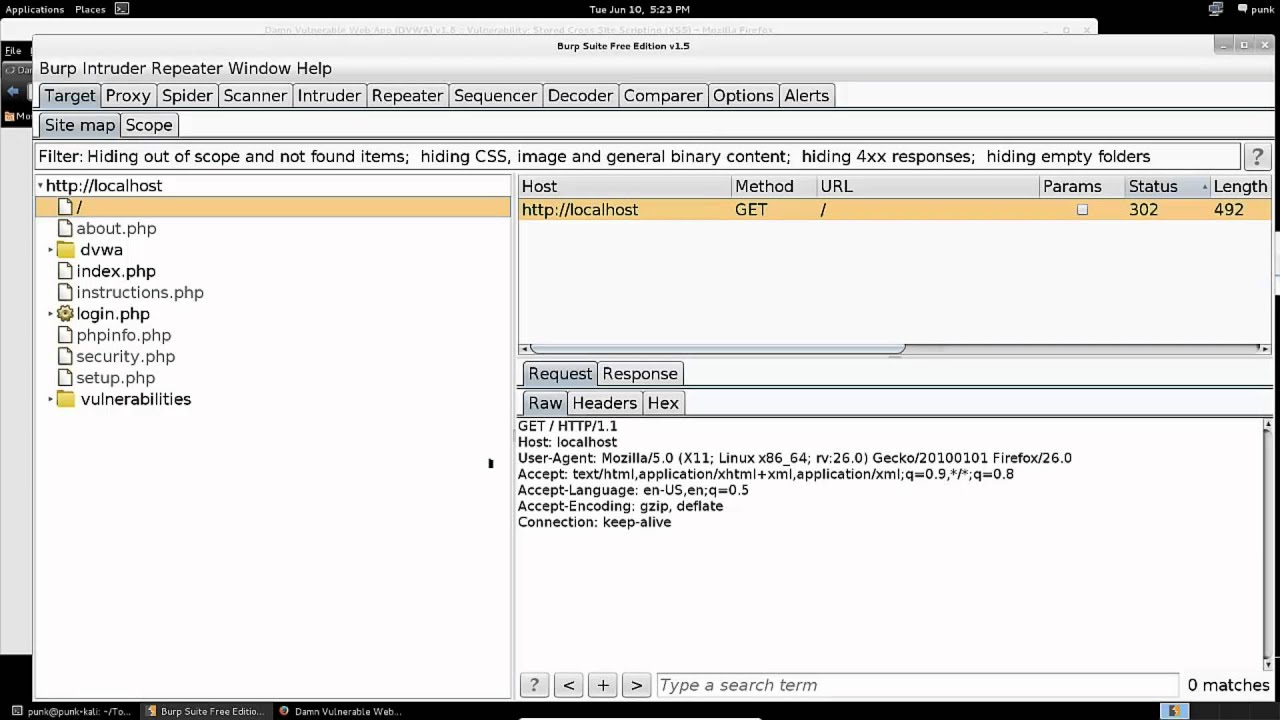
Task: Open the Target tab
Action: pyautogui.click(x=70, y=95)
